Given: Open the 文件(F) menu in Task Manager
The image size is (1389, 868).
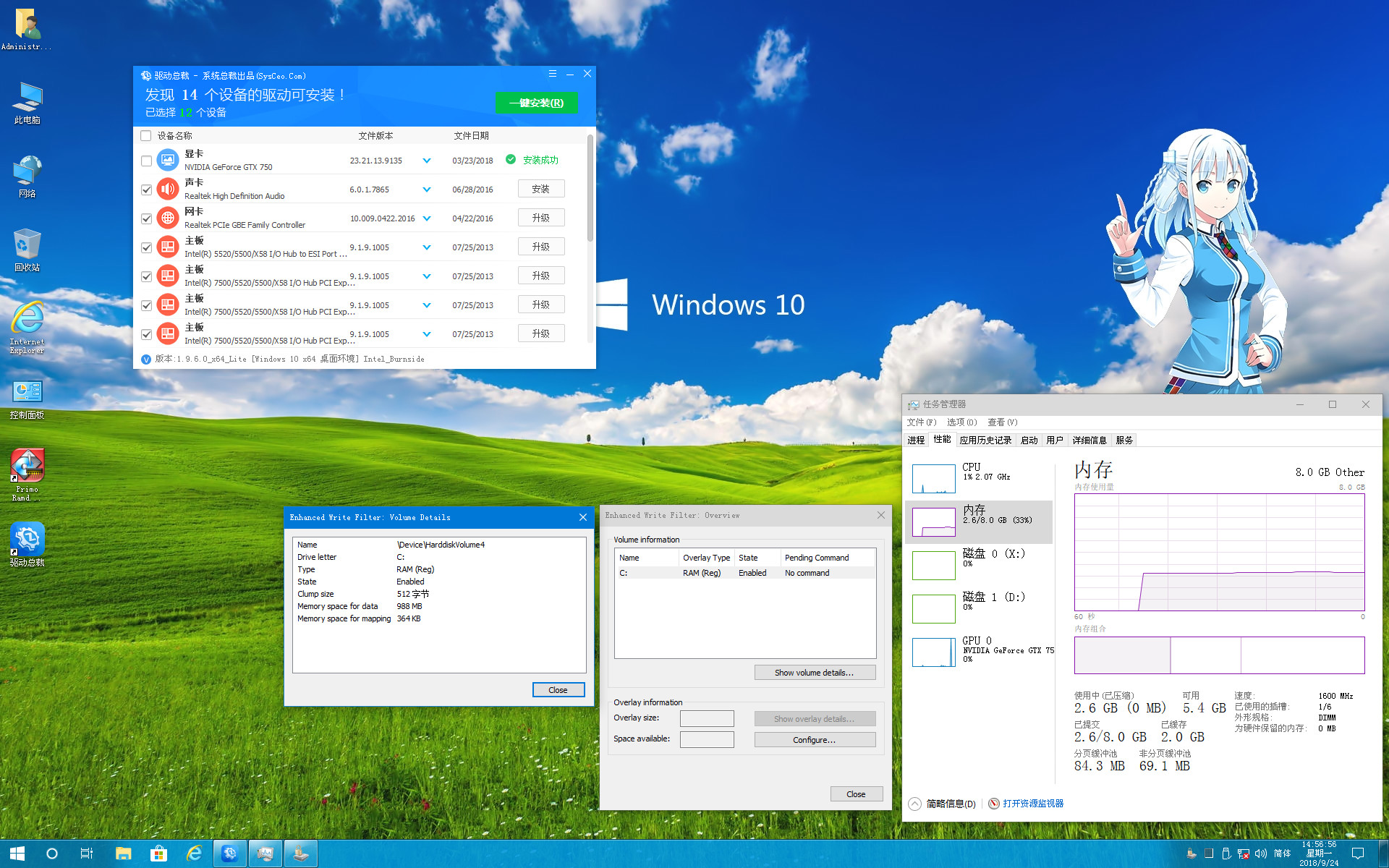Looking at the screenshot, I should (x=921, y=422).
